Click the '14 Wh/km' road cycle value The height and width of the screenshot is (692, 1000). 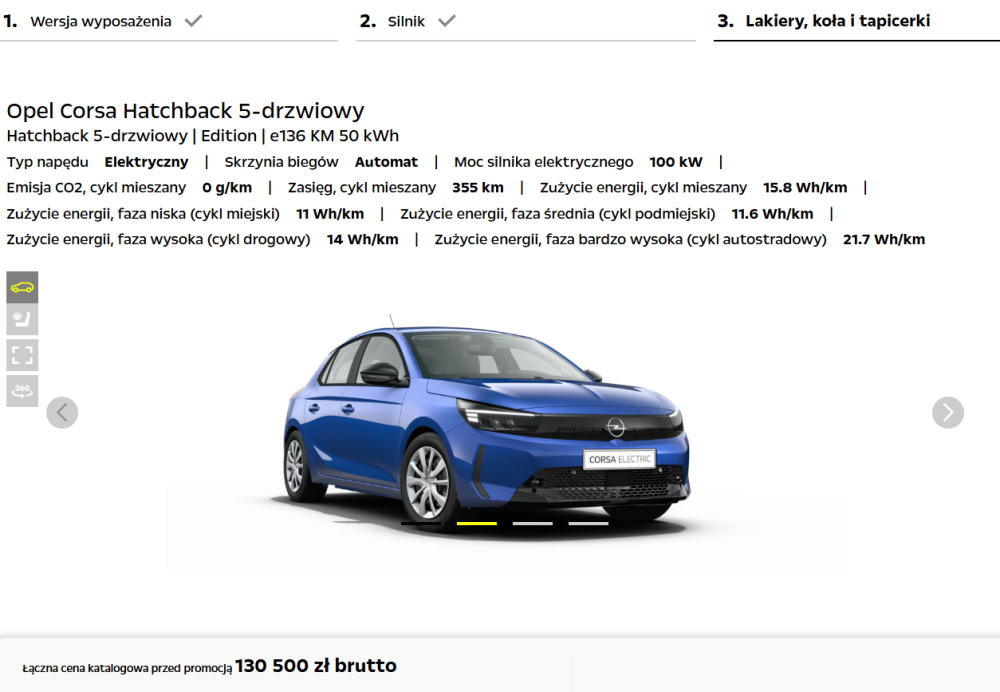pos(363,239)
